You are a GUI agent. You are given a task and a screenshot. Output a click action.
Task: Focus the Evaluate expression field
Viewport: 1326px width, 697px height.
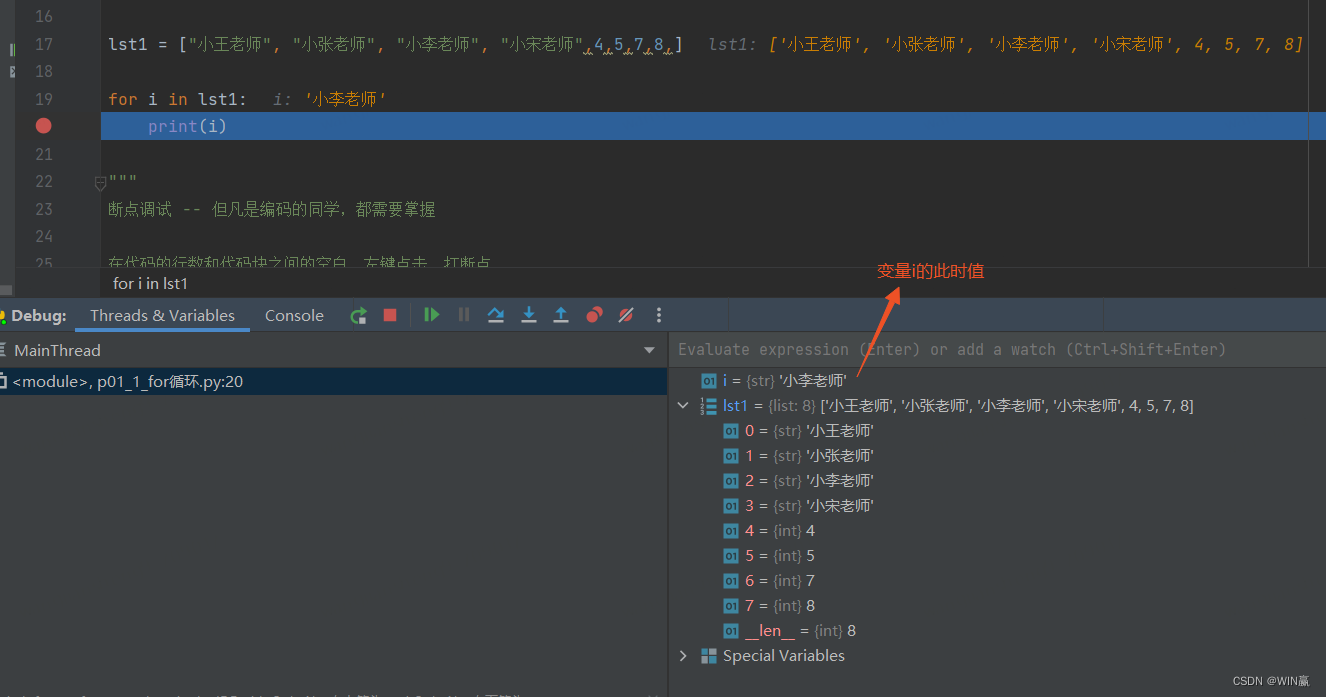pos(997,349)
